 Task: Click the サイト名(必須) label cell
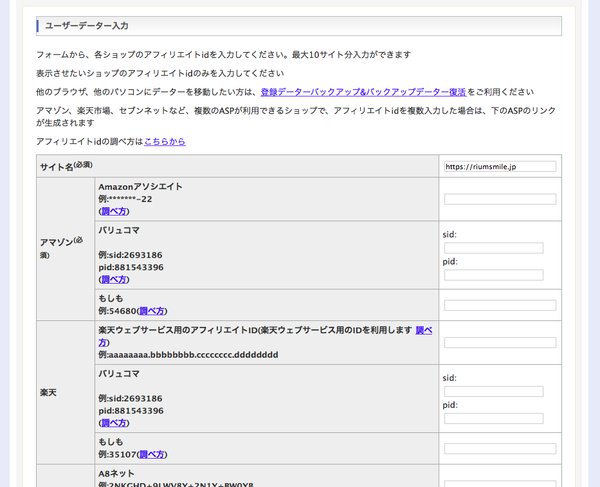pos(237,166)
